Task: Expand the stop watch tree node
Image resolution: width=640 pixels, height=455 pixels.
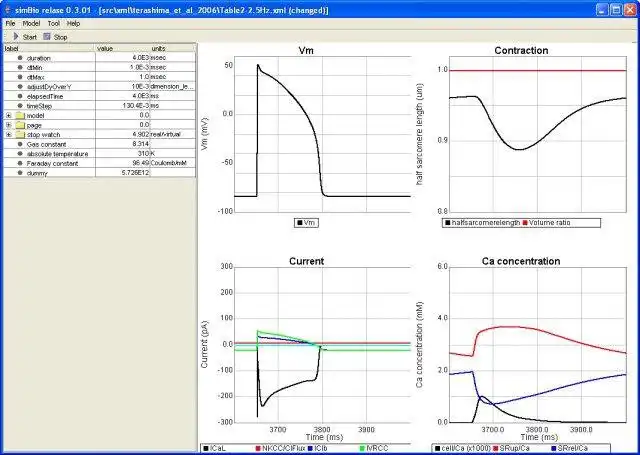Action: [9, 135]
